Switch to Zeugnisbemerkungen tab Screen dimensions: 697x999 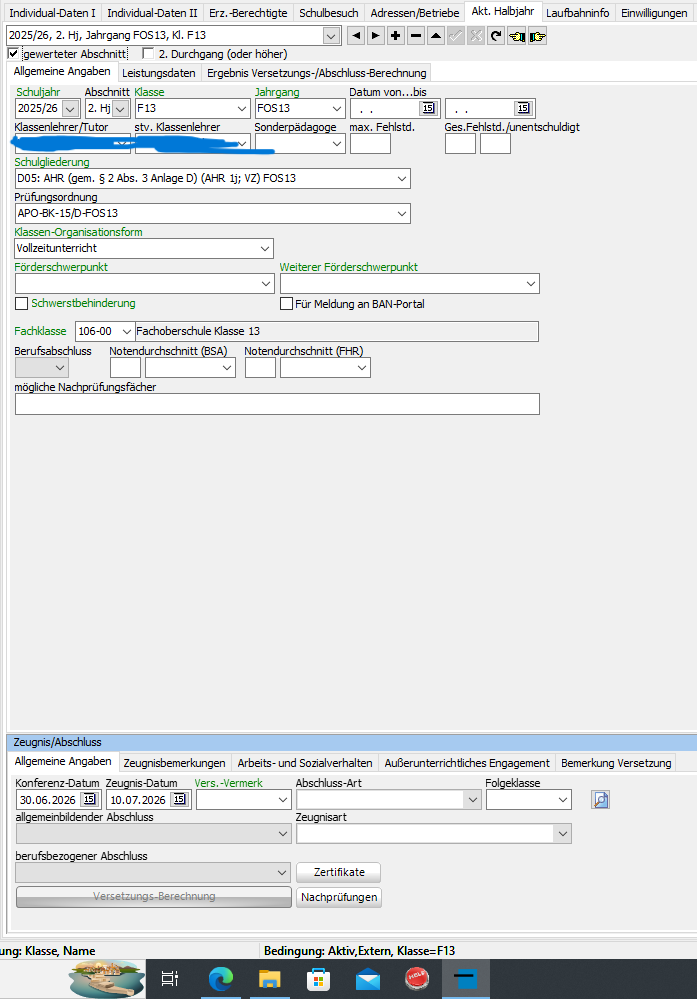click(x=175, y=763)
